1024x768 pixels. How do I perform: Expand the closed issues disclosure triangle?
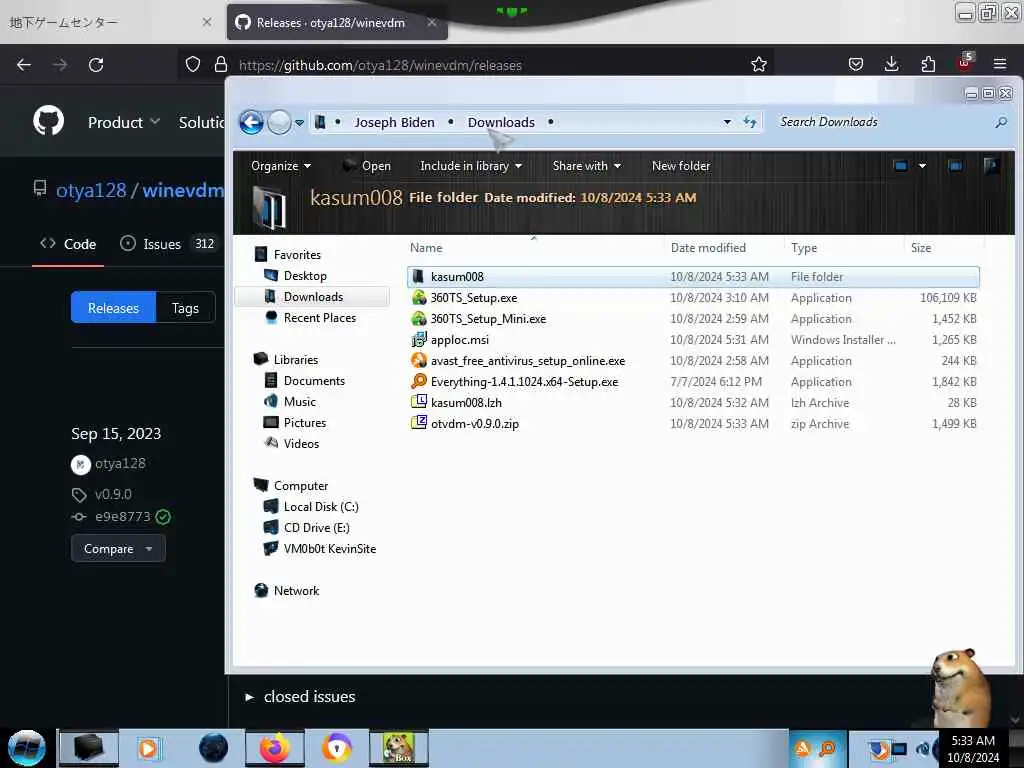point(249,697)
